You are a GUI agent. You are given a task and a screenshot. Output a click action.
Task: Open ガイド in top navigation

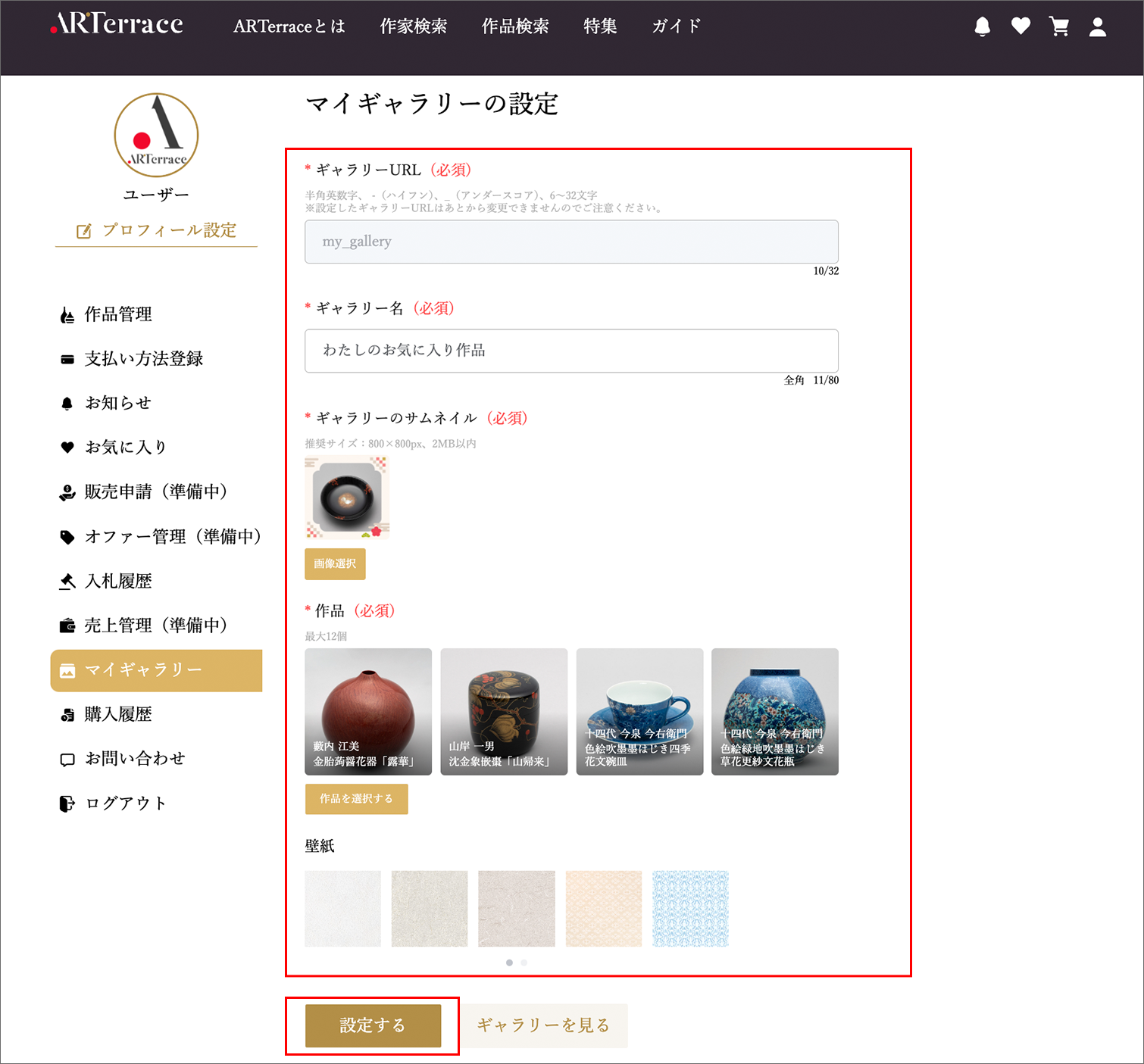click(677, 27)
